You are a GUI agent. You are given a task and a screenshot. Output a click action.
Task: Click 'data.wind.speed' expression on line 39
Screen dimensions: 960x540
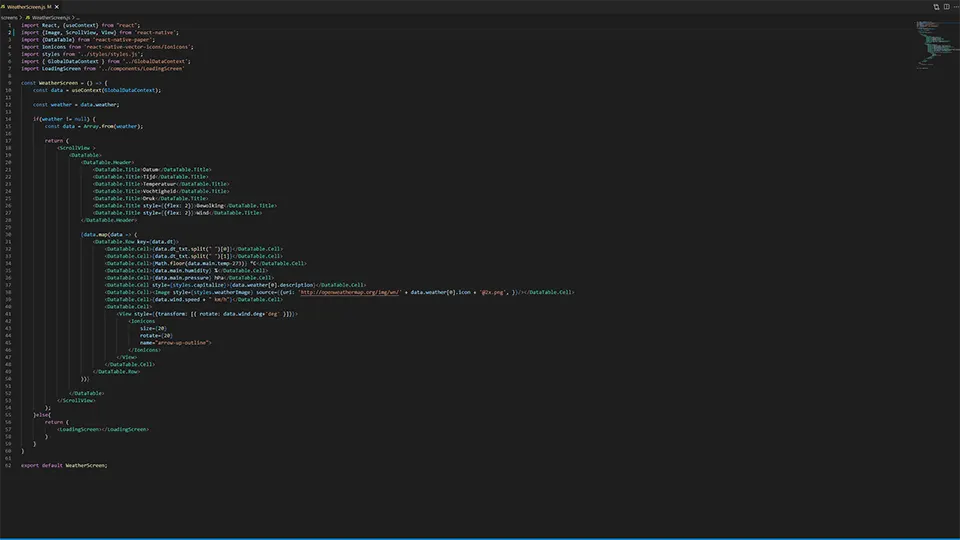click(178, 299)
